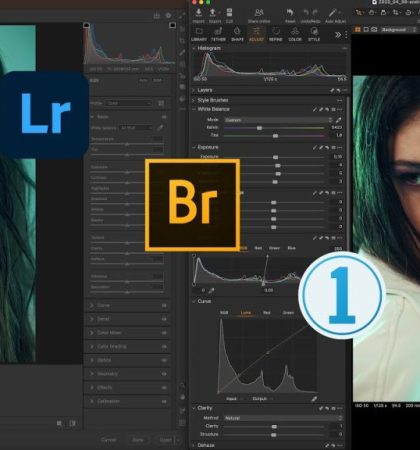Collapse the Histogram panel in Capture One
This screenshot has width=420, height=450.
click(194, 48)
